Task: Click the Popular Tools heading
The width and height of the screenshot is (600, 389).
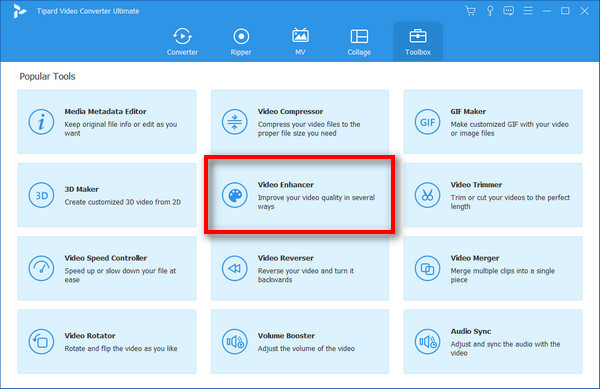Action: coord(47,76)
